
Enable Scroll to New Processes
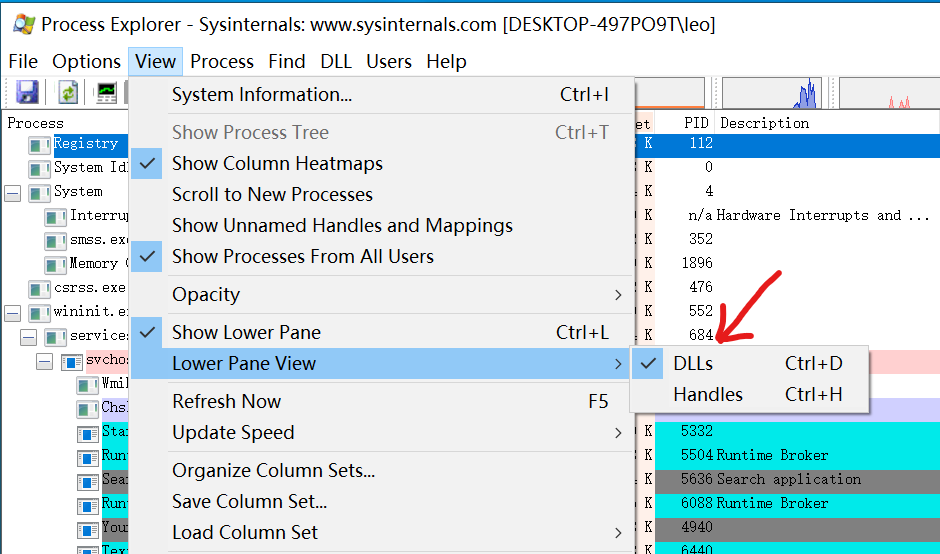(x=382, y=194)
